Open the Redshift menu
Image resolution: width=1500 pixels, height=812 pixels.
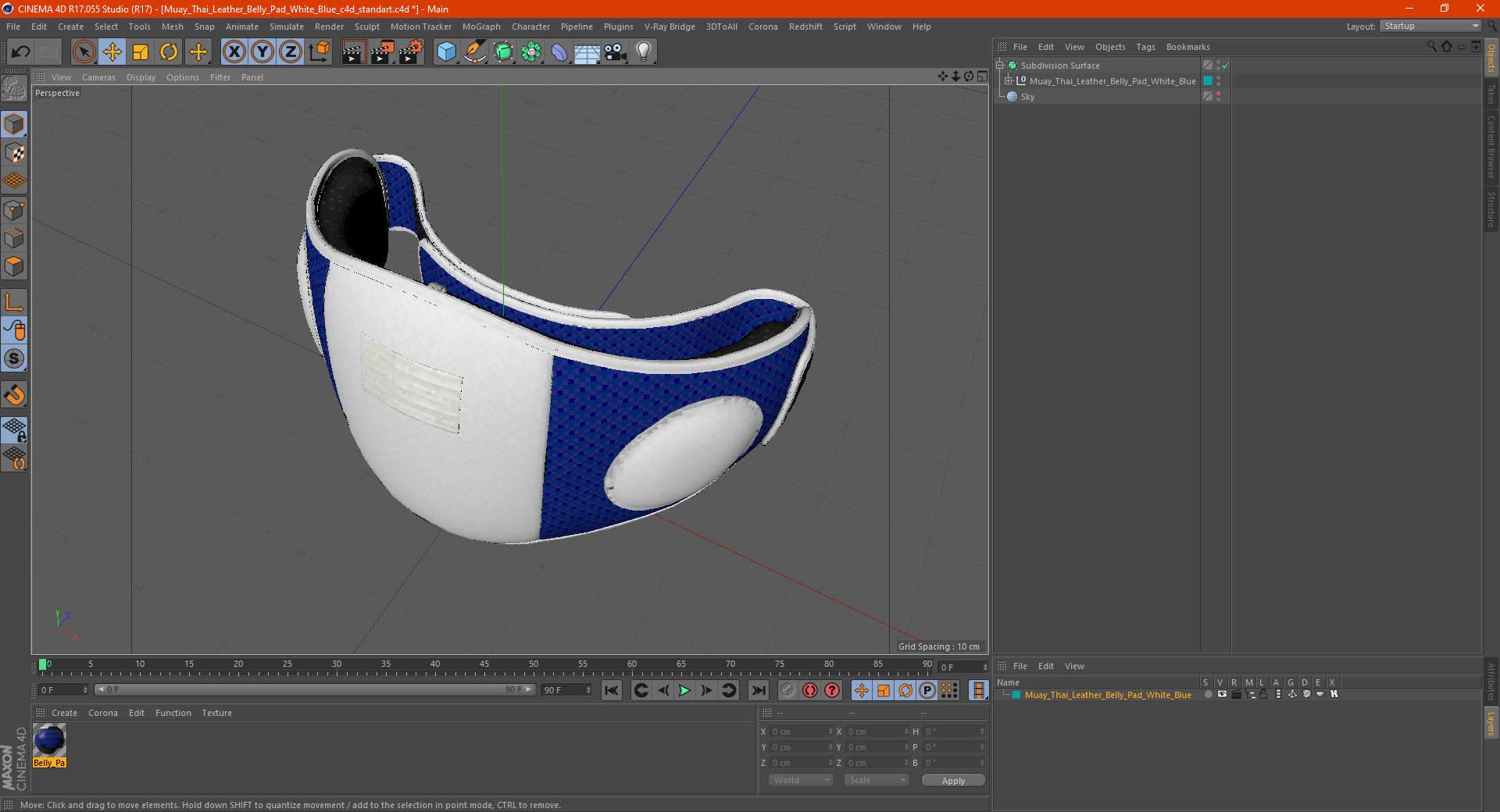(x=805, y=27)
